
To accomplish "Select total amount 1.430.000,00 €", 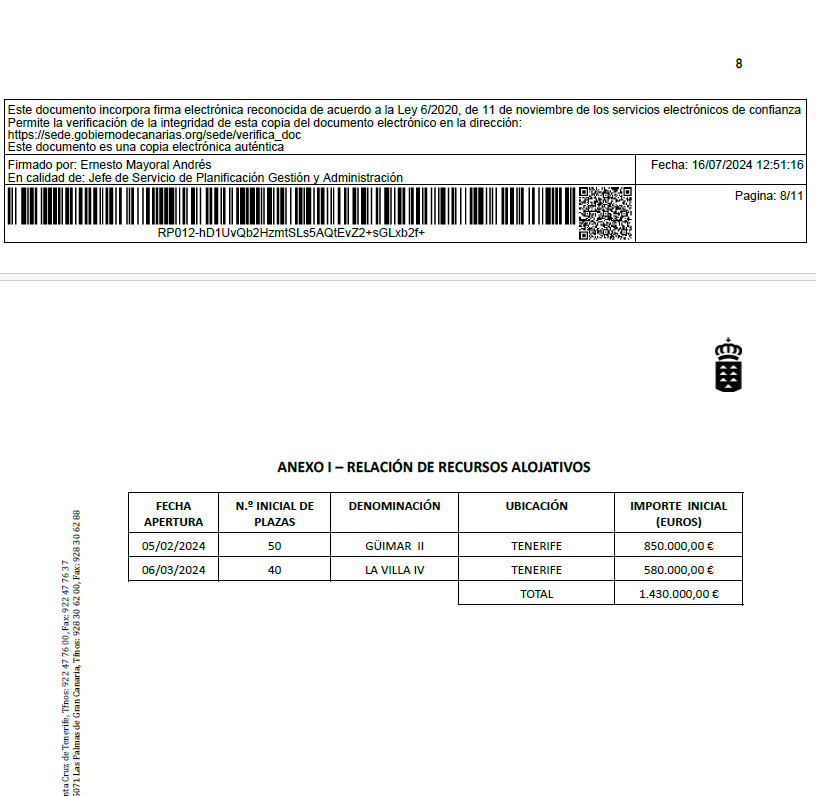I will [x=679, y=594].
